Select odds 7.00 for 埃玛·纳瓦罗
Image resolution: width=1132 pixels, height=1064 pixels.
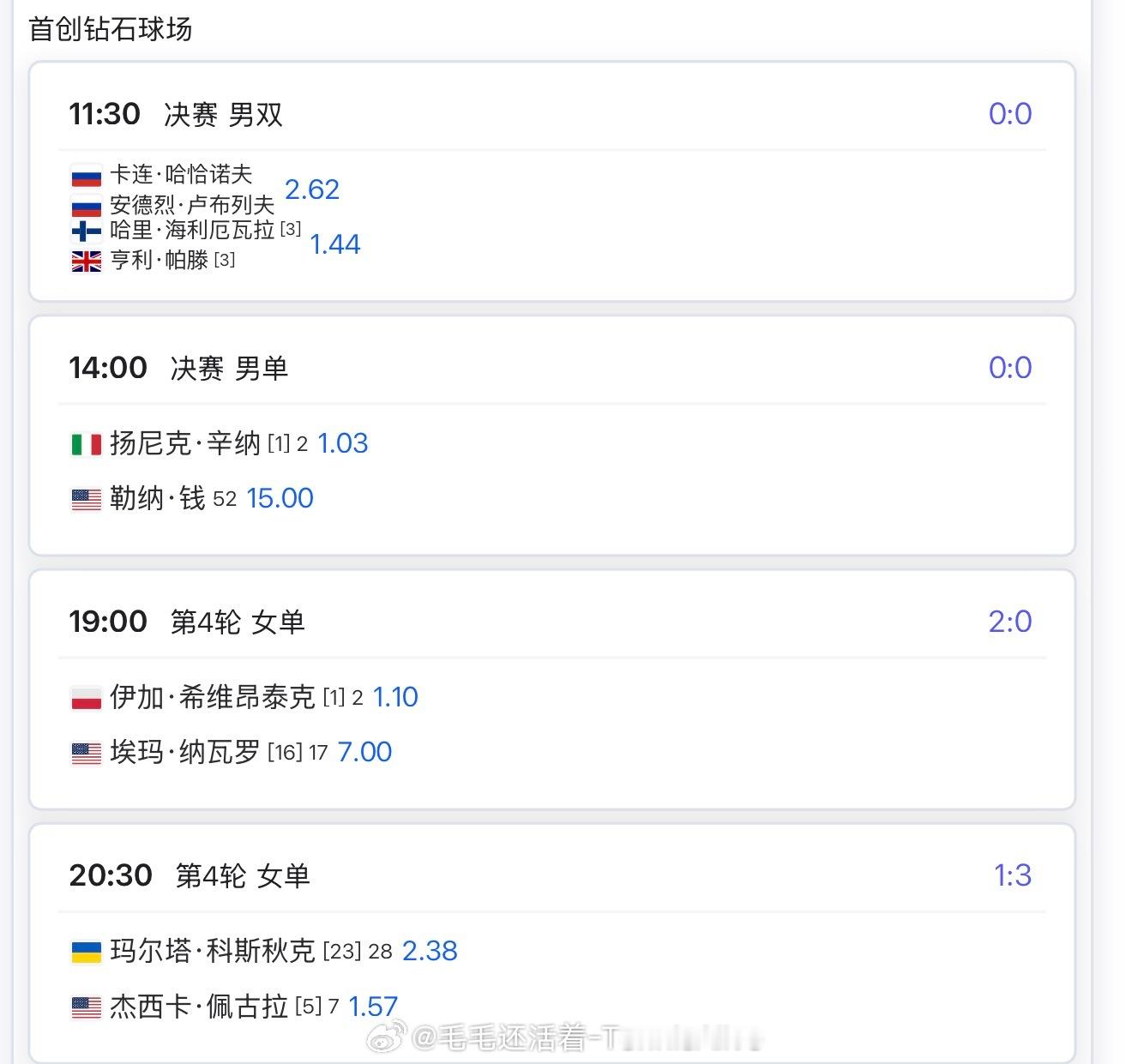point(365,752)
